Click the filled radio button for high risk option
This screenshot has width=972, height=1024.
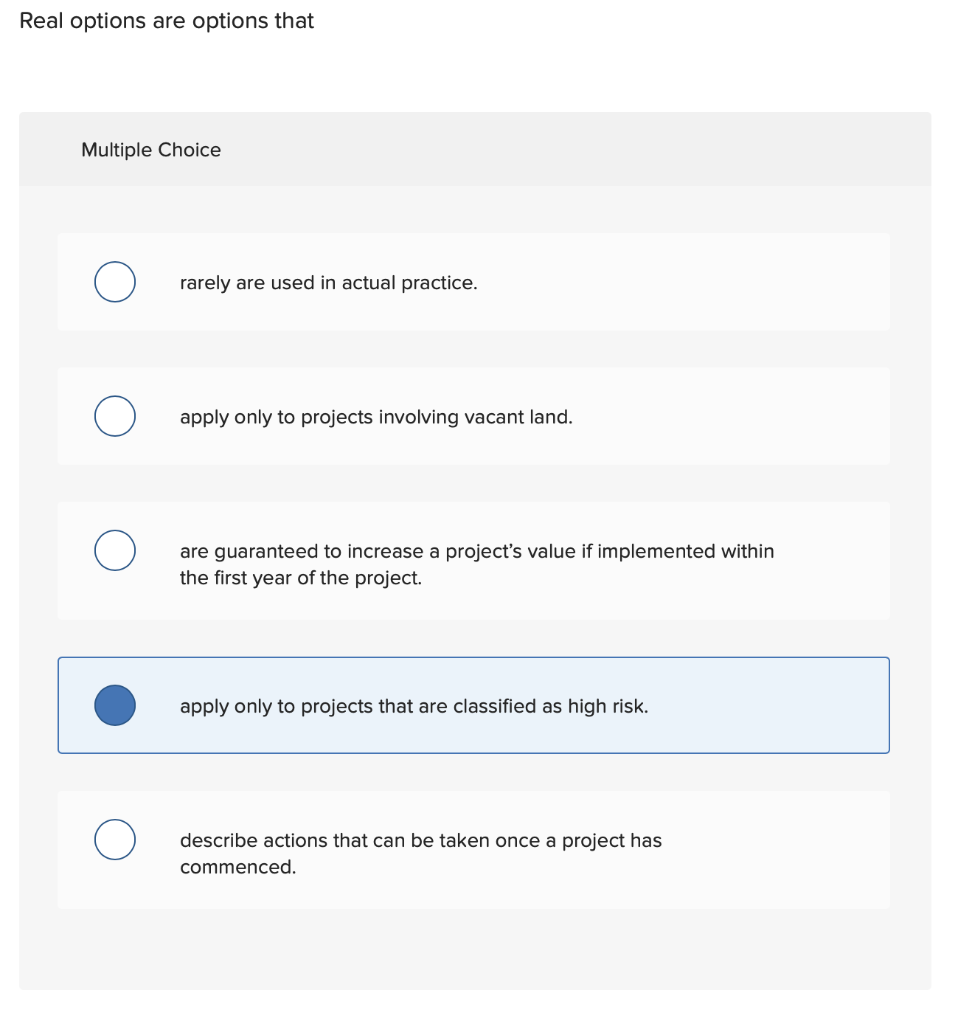[x=114, y=705]
